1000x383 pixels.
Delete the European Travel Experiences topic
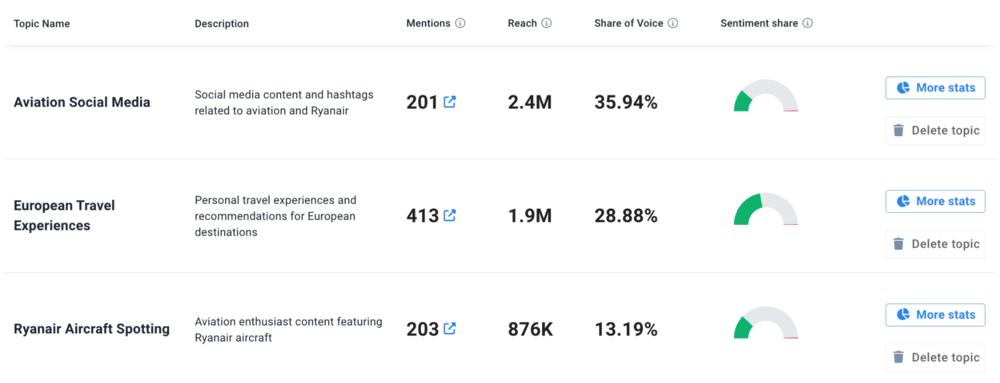935,244
